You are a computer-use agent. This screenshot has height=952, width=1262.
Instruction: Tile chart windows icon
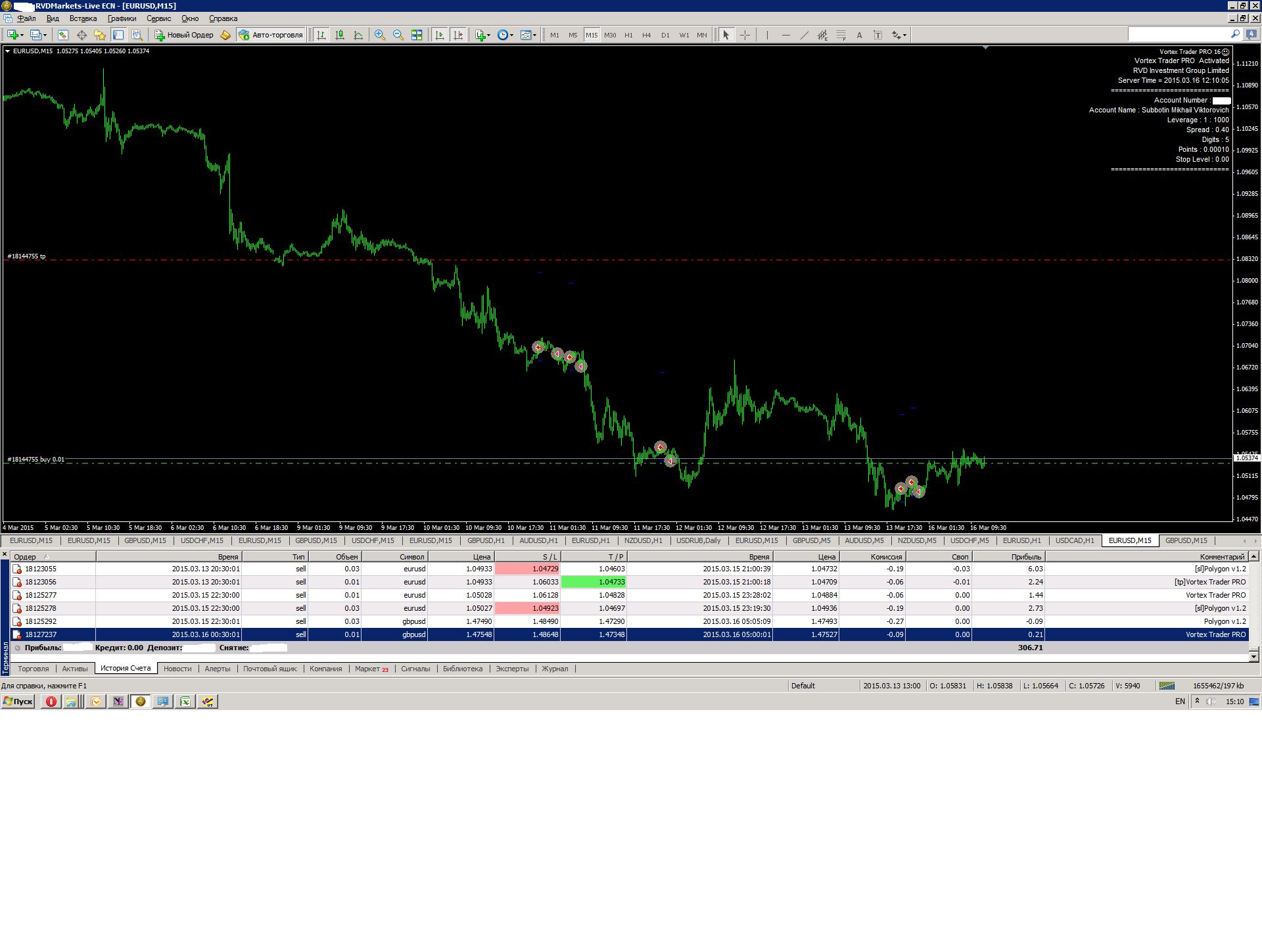417,35
